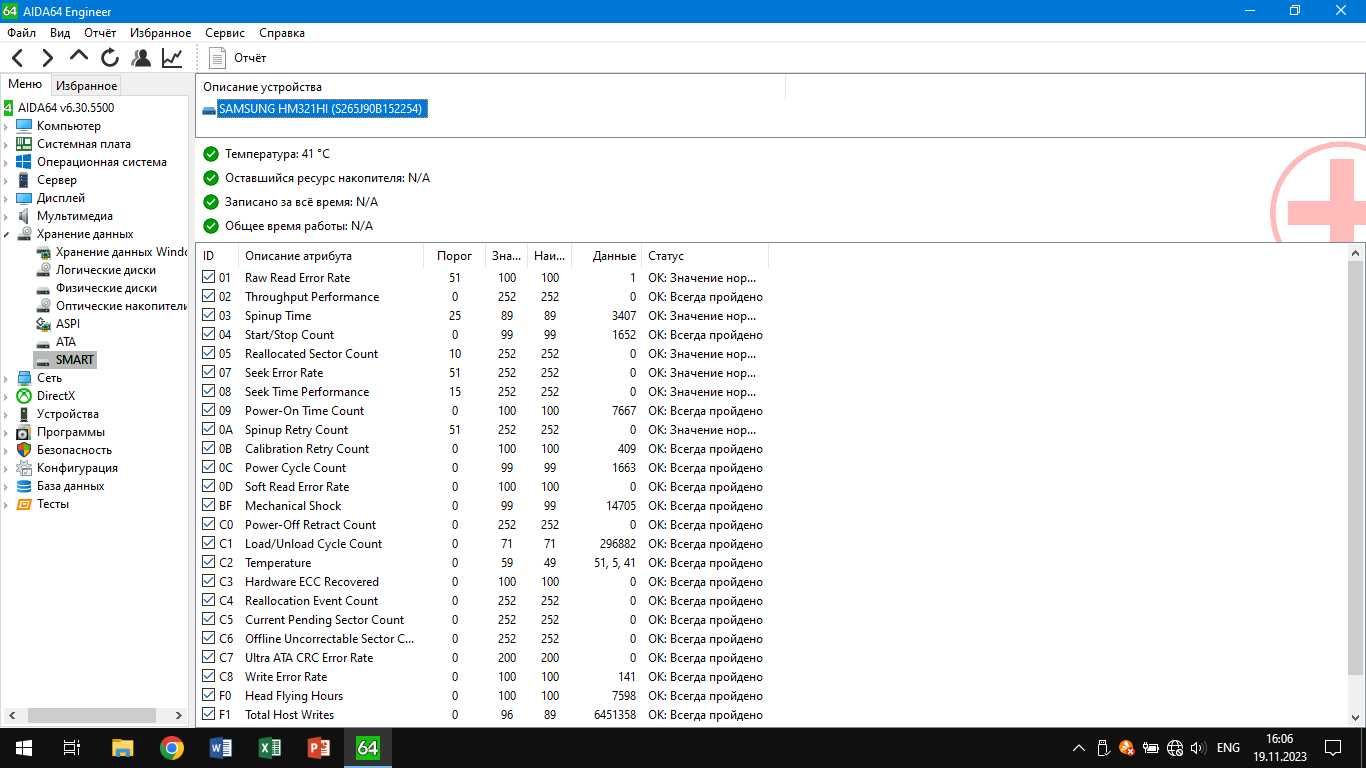
Task: Select the Дисплей tree icon
Action: (24, 198)
